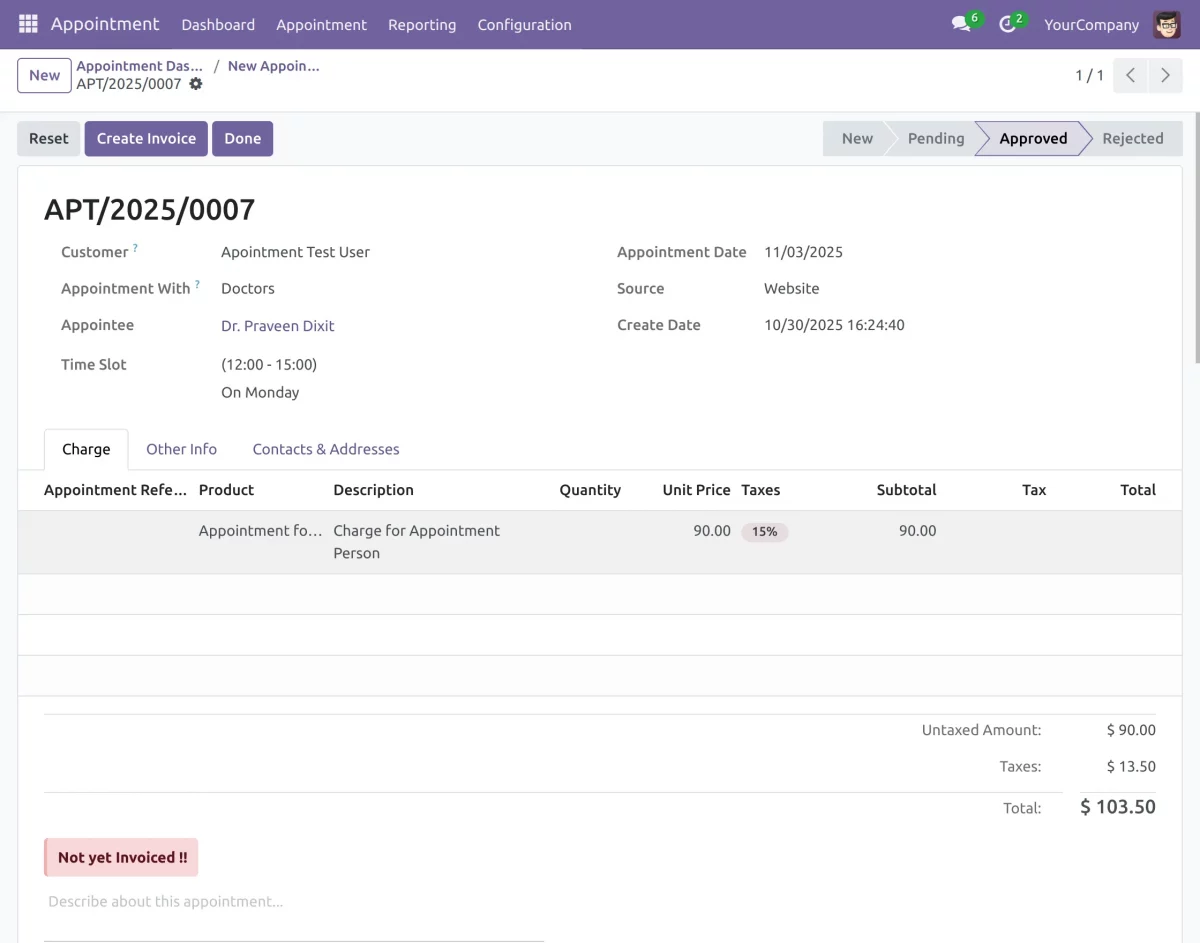This screenshot has height=943, width=1200.
Task: Switch to the Contacts & Addresses tab
Action: 325,449
